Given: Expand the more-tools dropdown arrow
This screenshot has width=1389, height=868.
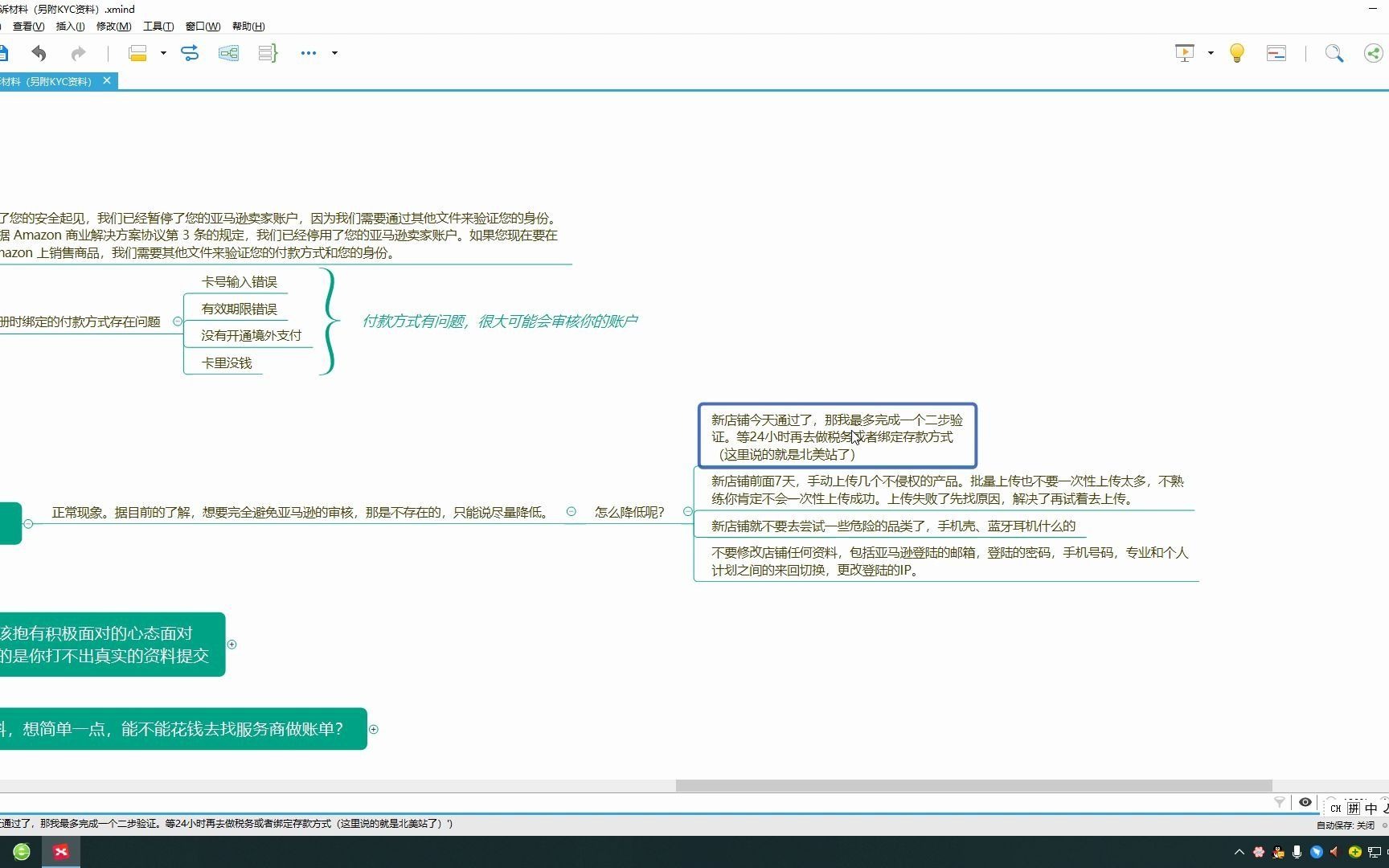Looking at the screenshot, I should tap(334, 53).
